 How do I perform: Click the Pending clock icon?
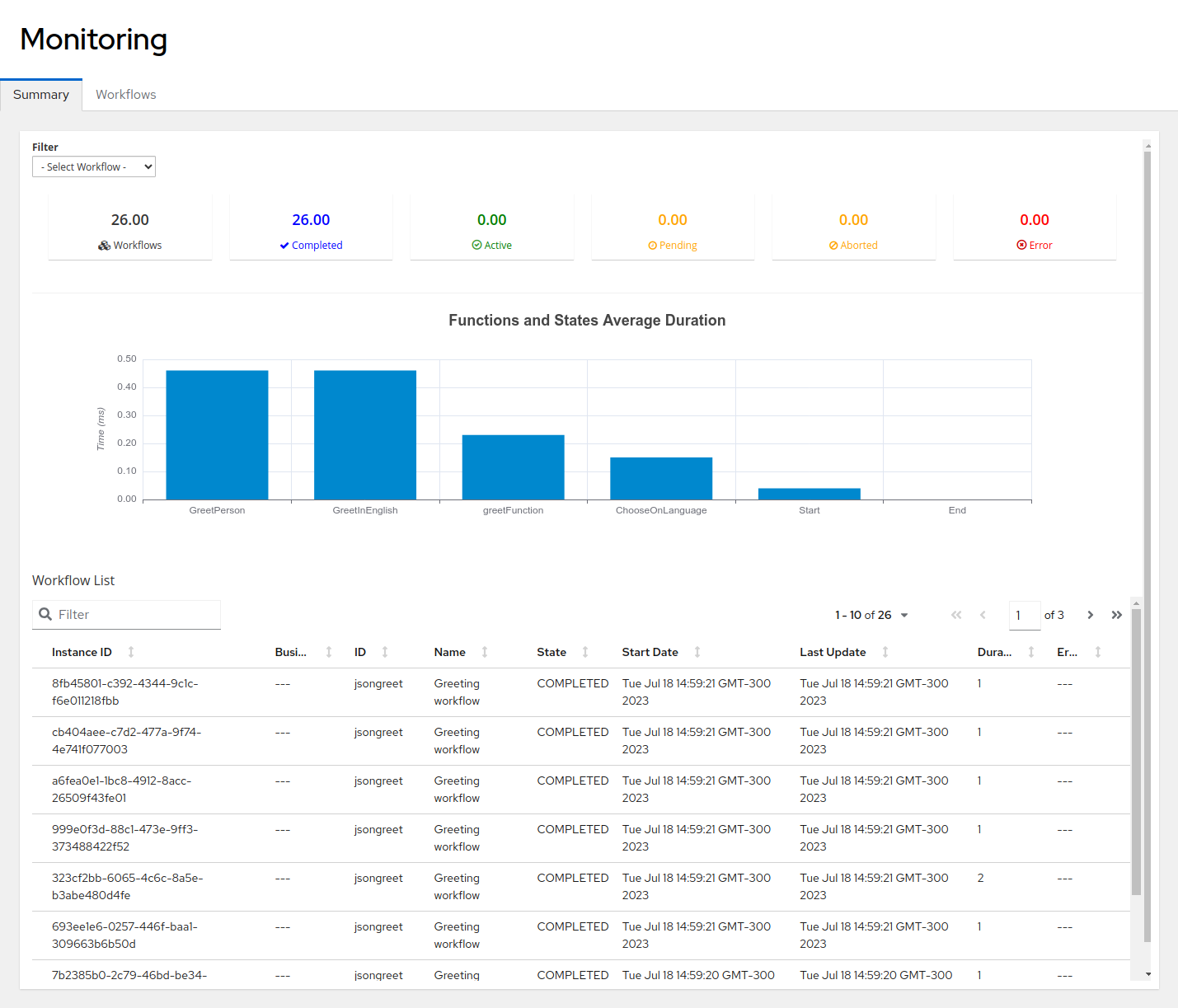pos(651,245)
